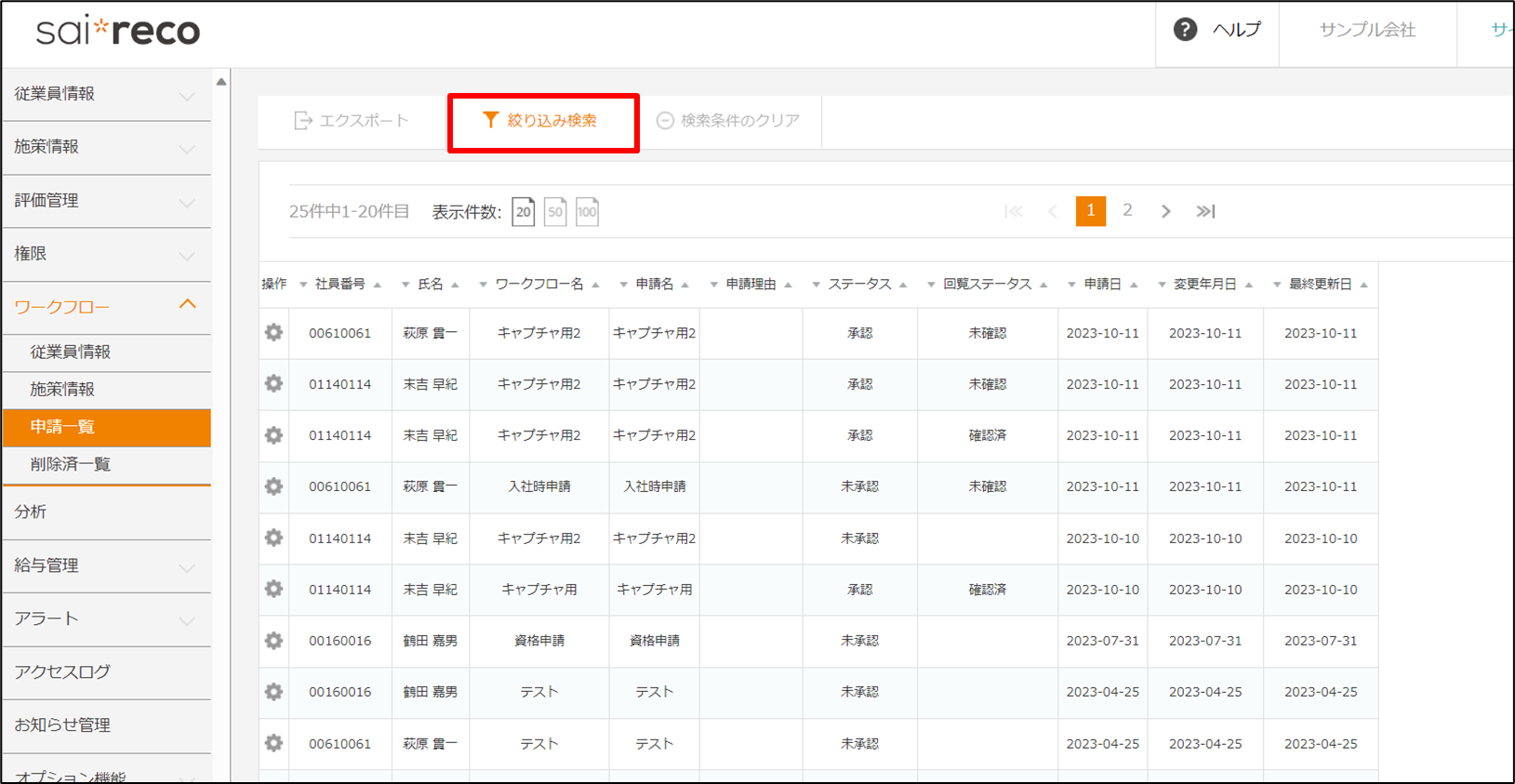Open 削除済一覧 in the sidebar
This screenshot has width=1515, height=784.
[71, 464]
